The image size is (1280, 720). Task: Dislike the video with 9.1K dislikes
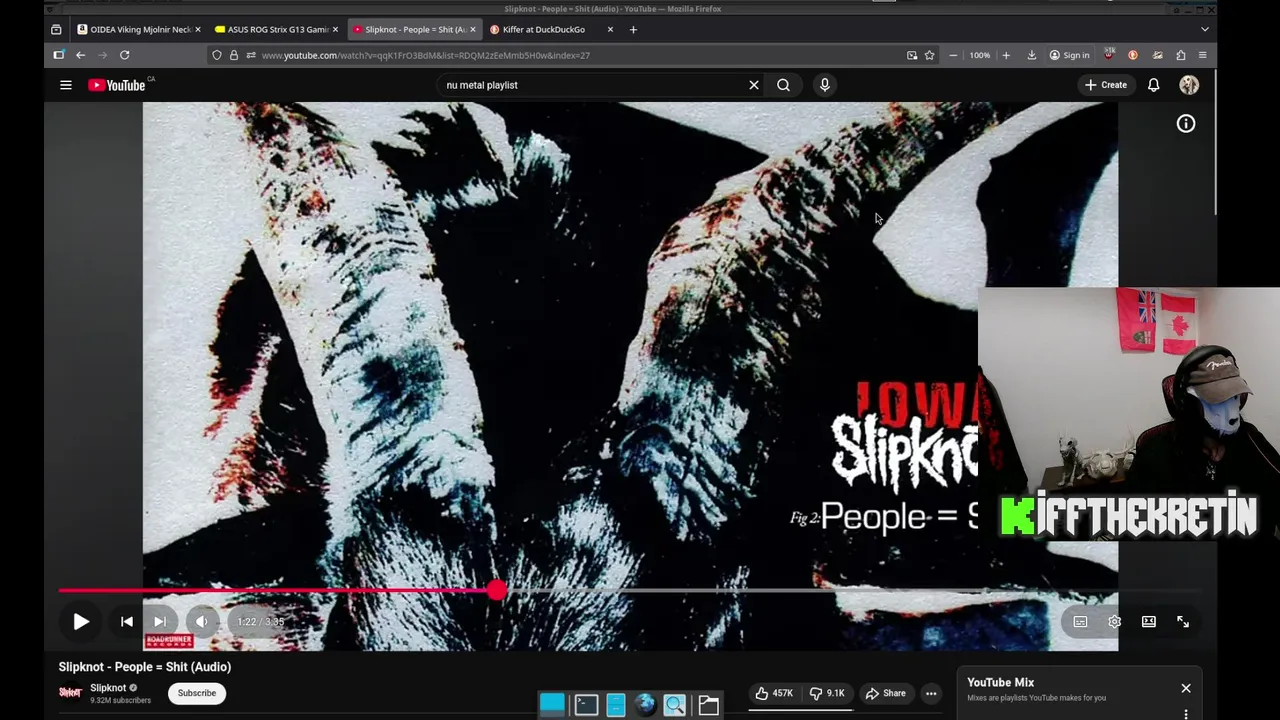click(828, 693)
